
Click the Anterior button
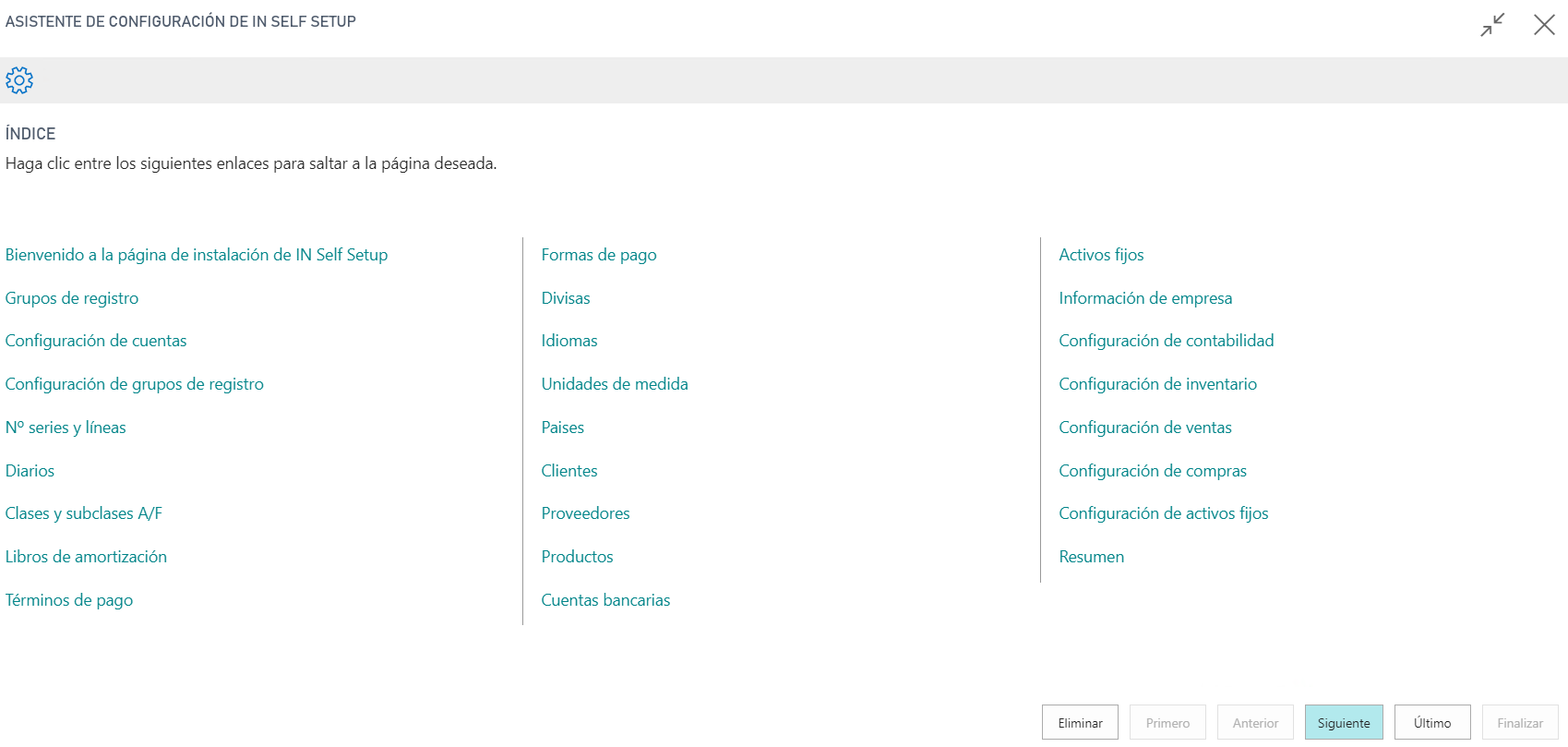point(1255,723)
